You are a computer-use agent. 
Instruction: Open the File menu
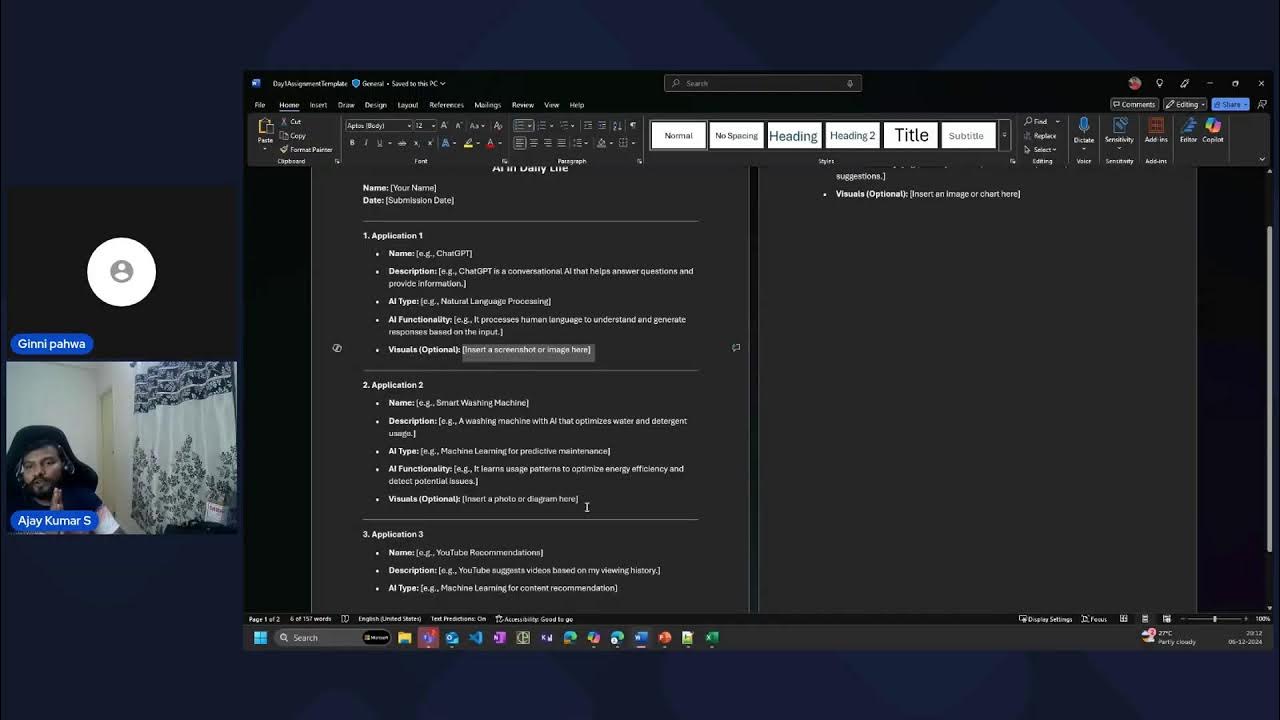[260, 105]
